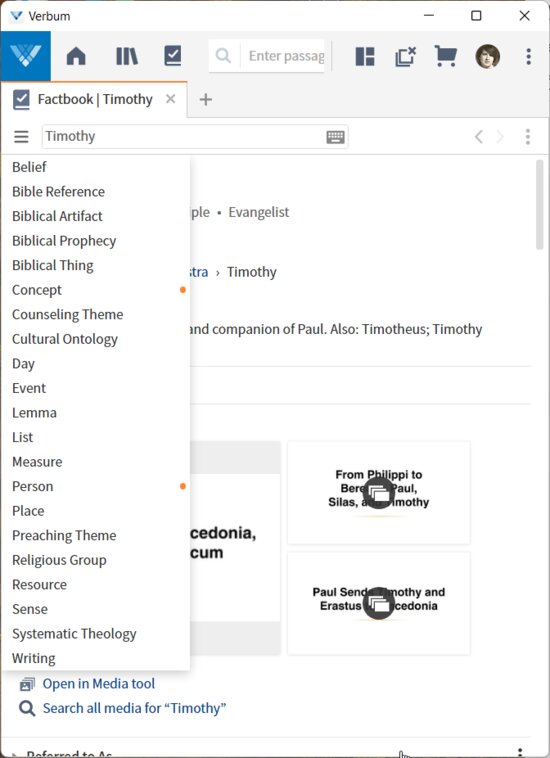Add a new tab with plus button
Viewport: 550px width, 758px height.
206,100
